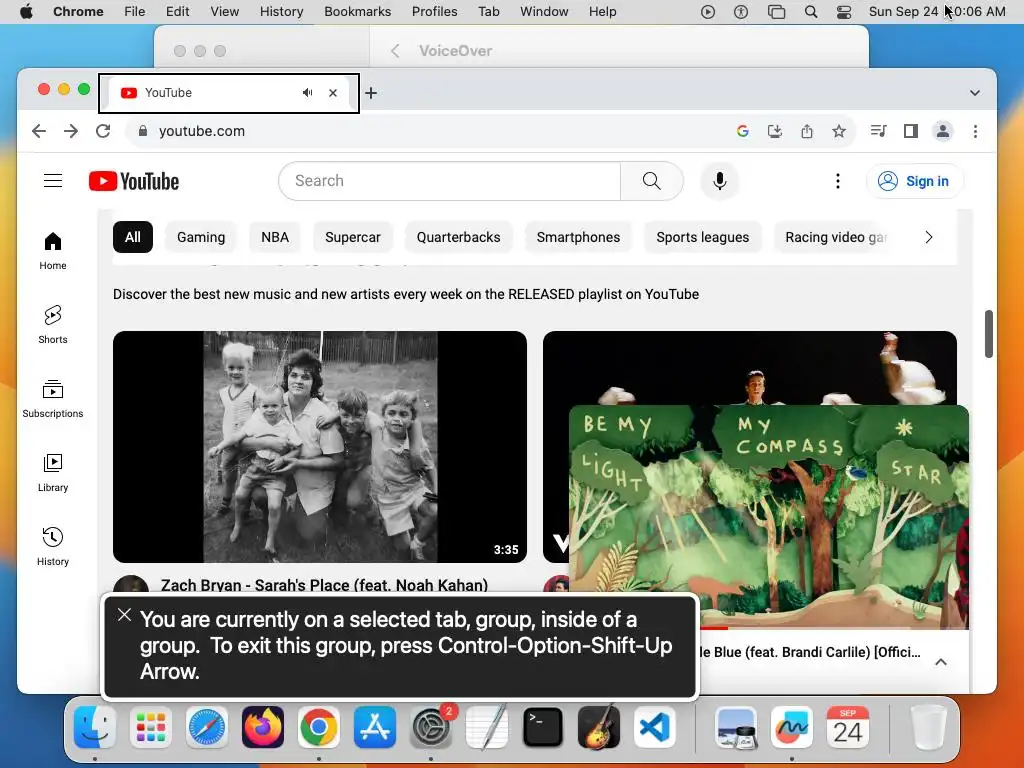1024x768 pixels.
Task: Close the YouTube tab
Action: tap(333, 93)
